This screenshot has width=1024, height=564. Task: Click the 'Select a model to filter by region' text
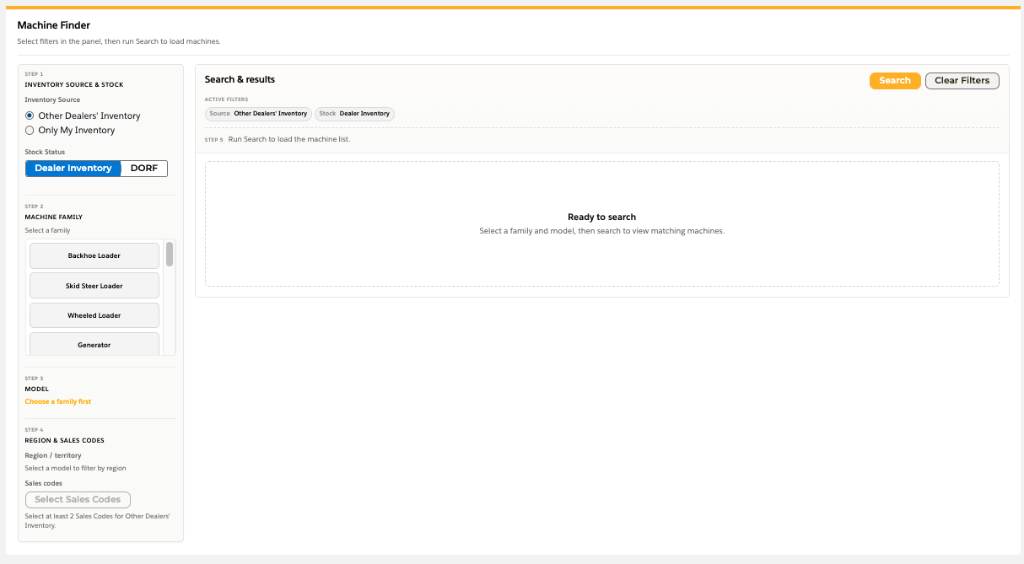pos(75,468)
